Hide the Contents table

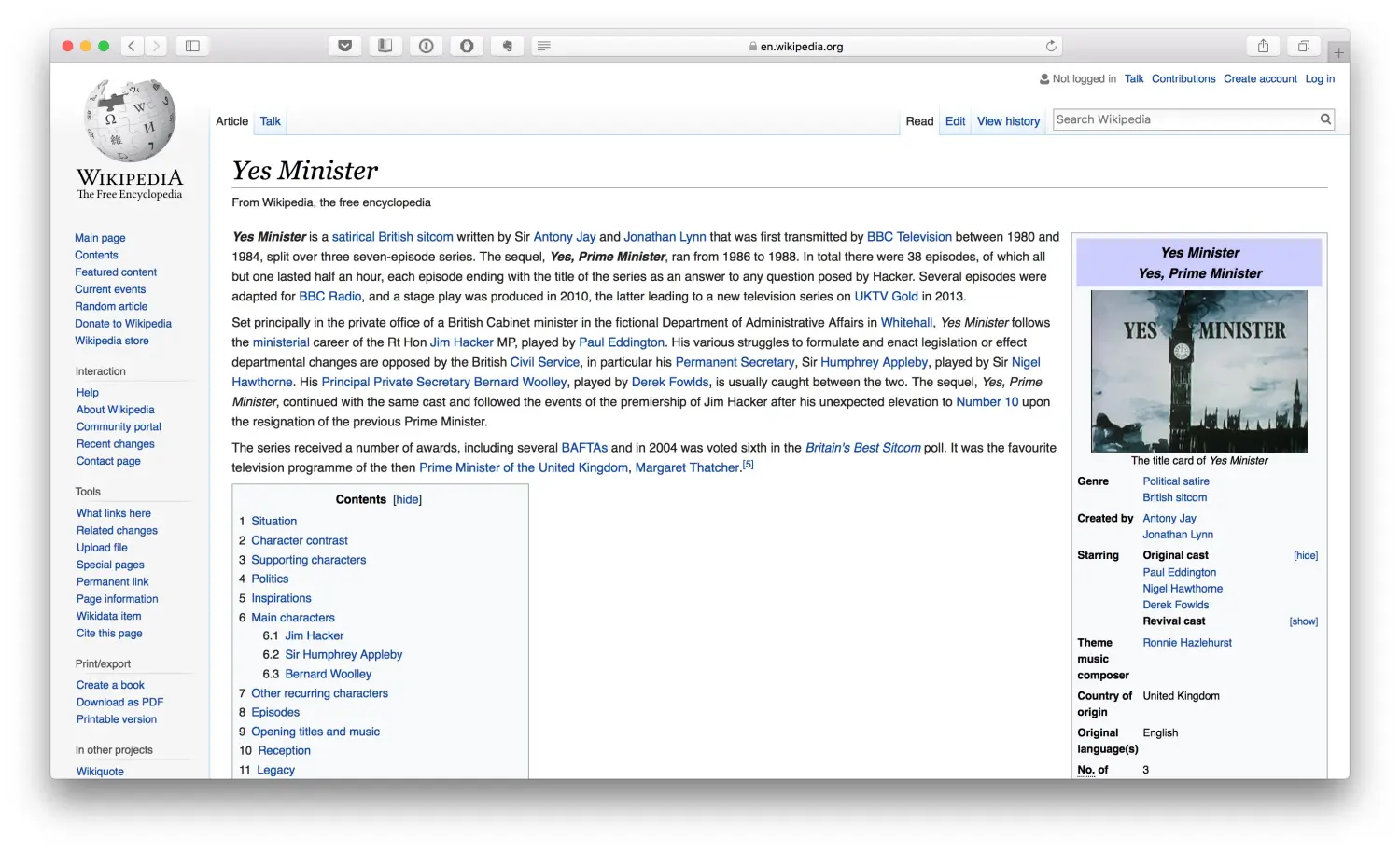[x=407, y=500]
